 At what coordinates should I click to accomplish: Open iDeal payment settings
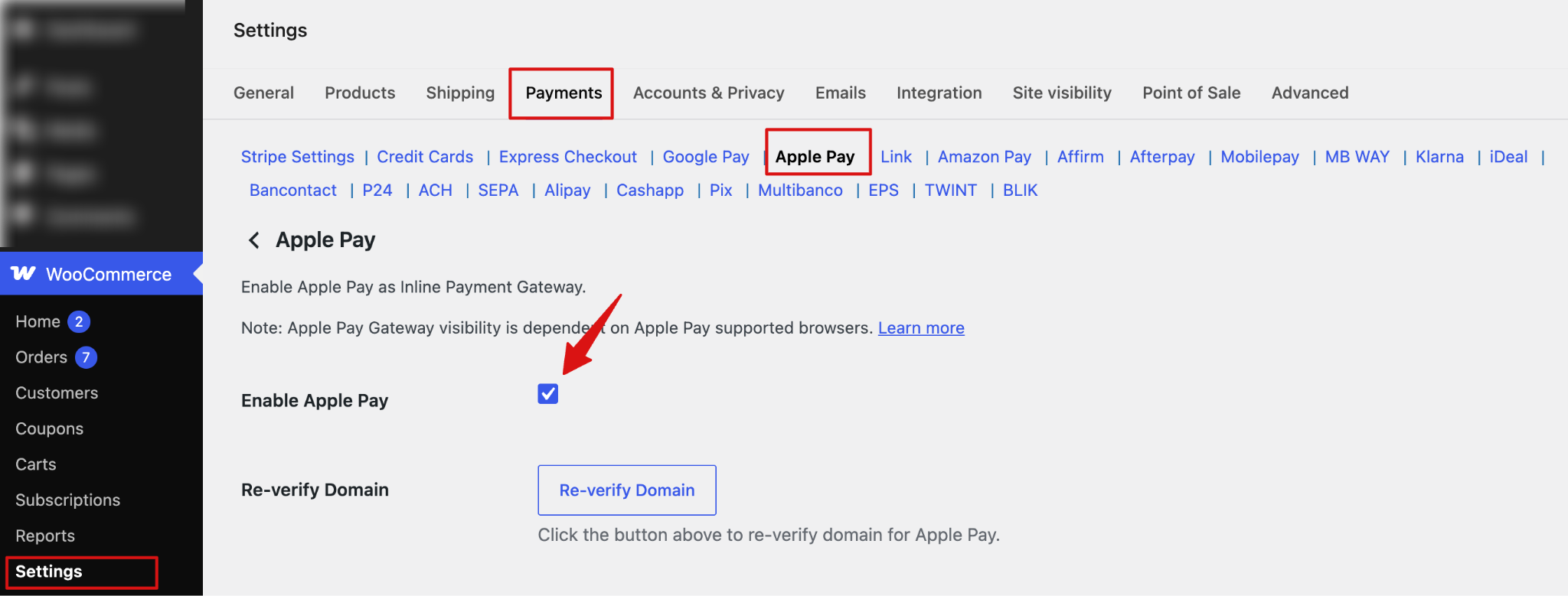click(x=1508, y=157)
